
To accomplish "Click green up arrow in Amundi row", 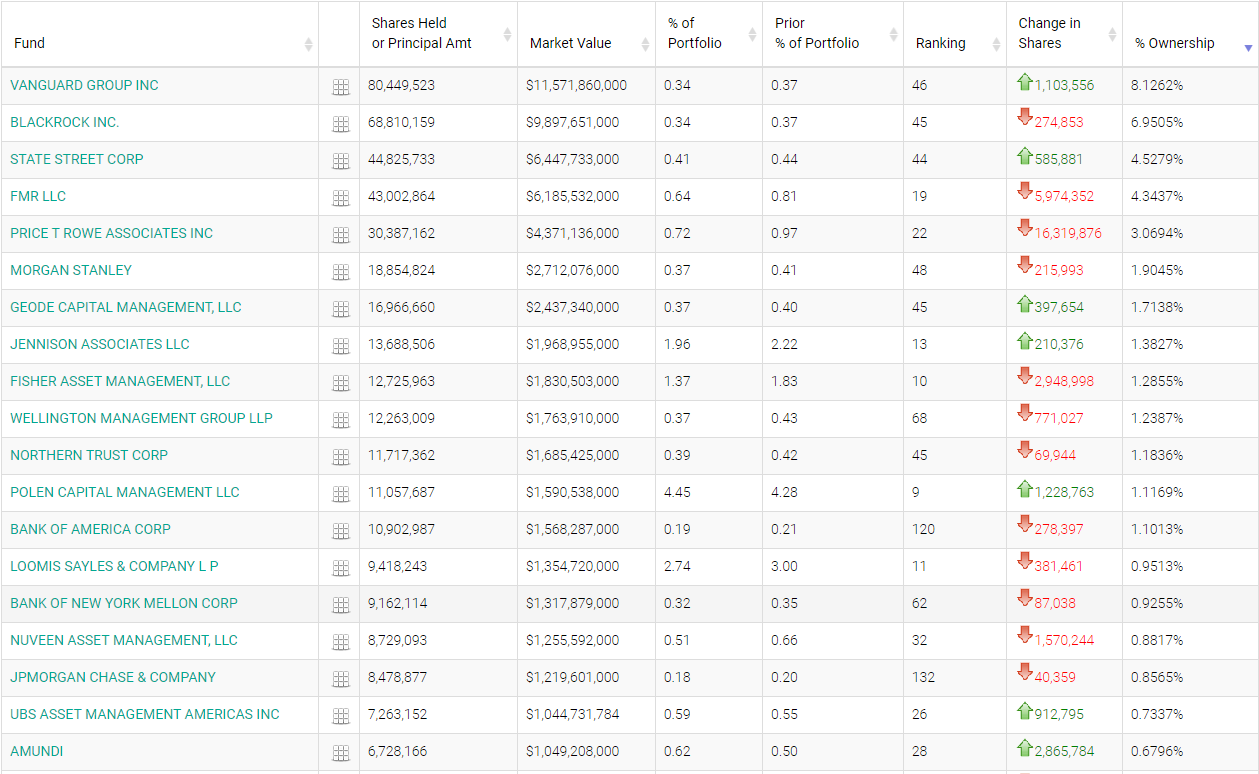I will 1024,748.
